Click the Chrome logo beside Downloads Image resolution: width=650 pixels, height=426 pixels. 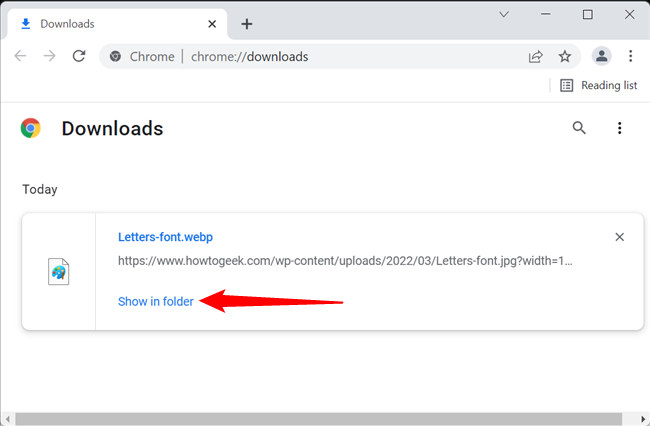coord(31,128)
